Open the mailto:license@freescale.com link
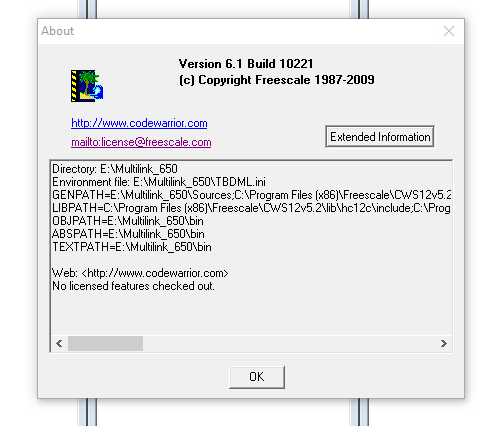The image size is (489, 426). tap(141, 142)
